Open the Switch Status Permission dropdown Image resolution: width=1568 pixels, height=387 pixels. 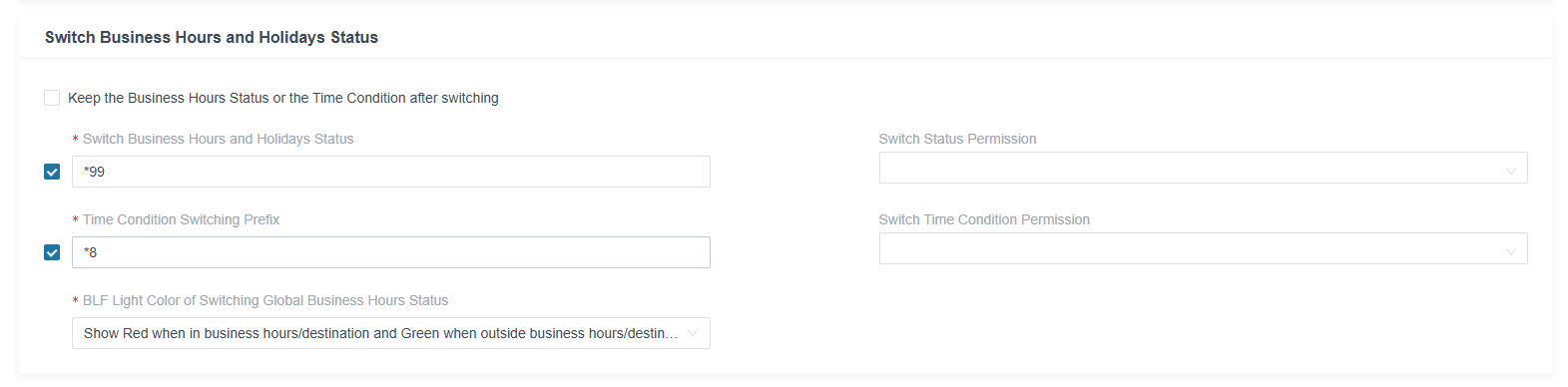(x=1203, y=168)
